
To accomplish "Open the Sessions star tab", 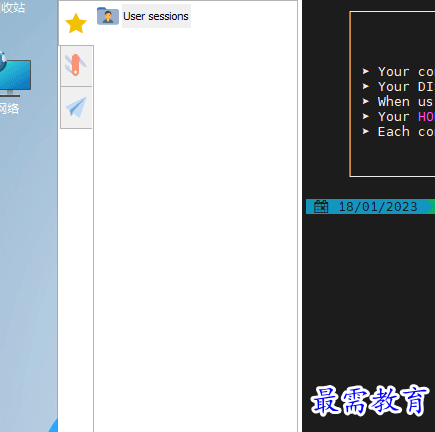I will (76, 23).
